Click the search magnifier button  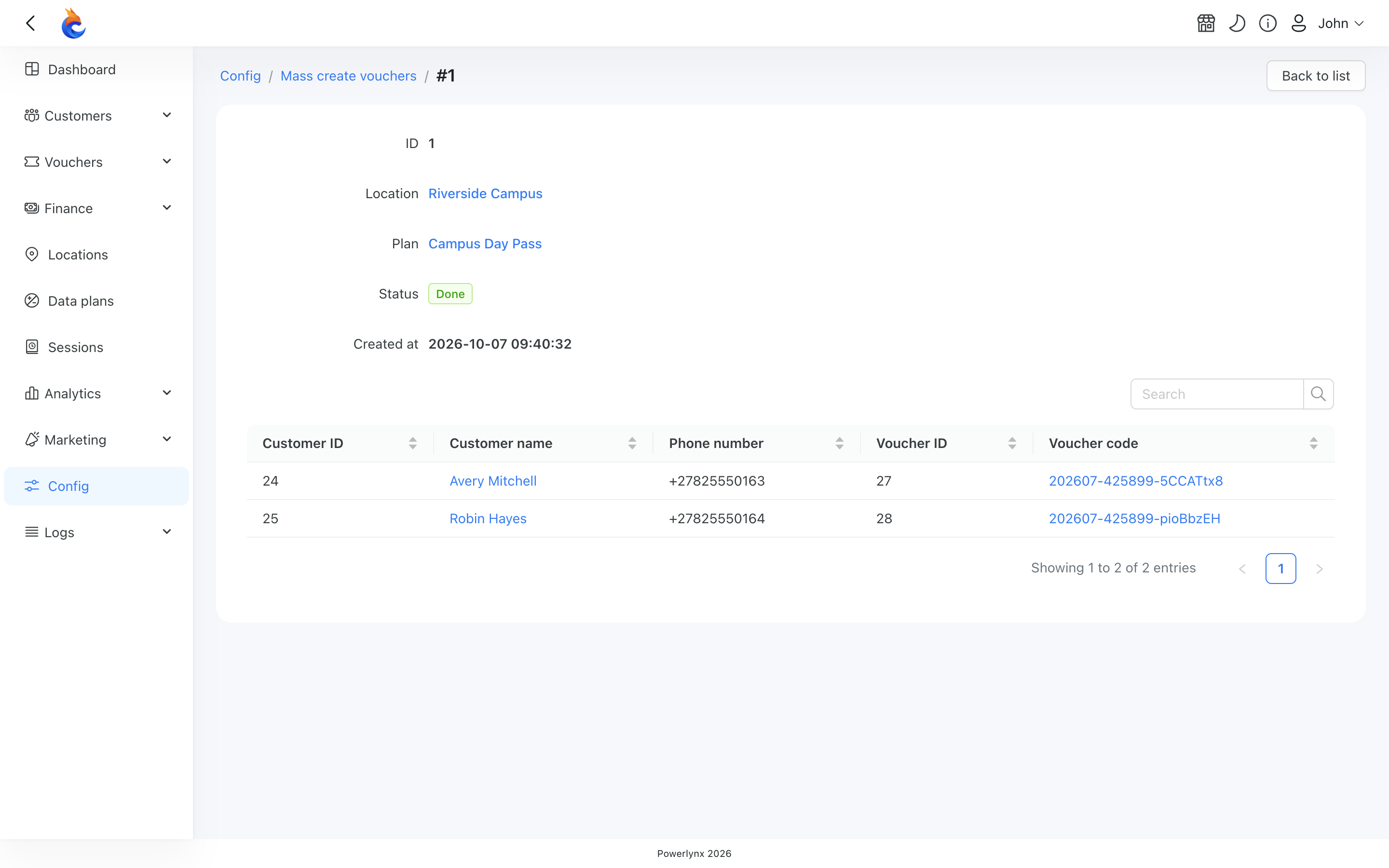[x=1319, y=394]
